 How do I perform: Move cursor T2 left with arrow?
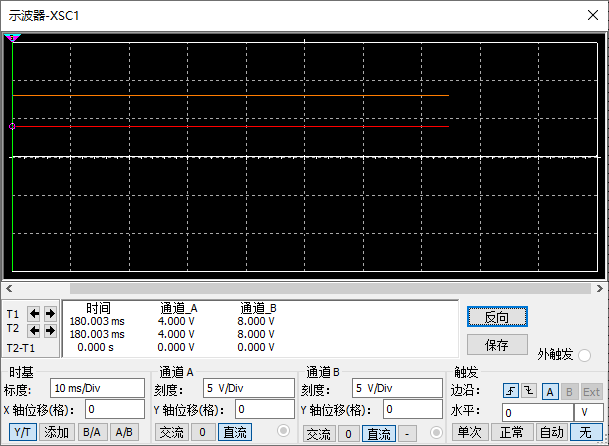click(34, 331)
